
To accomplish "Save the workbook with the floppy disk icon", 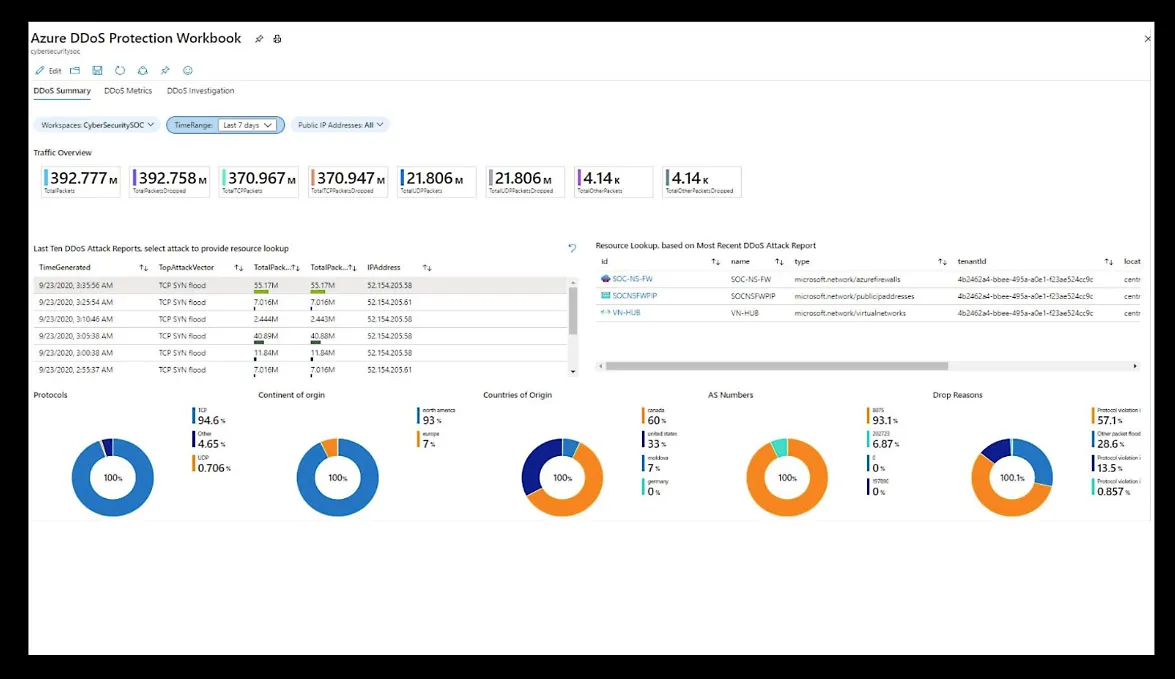I will (97, 71).
